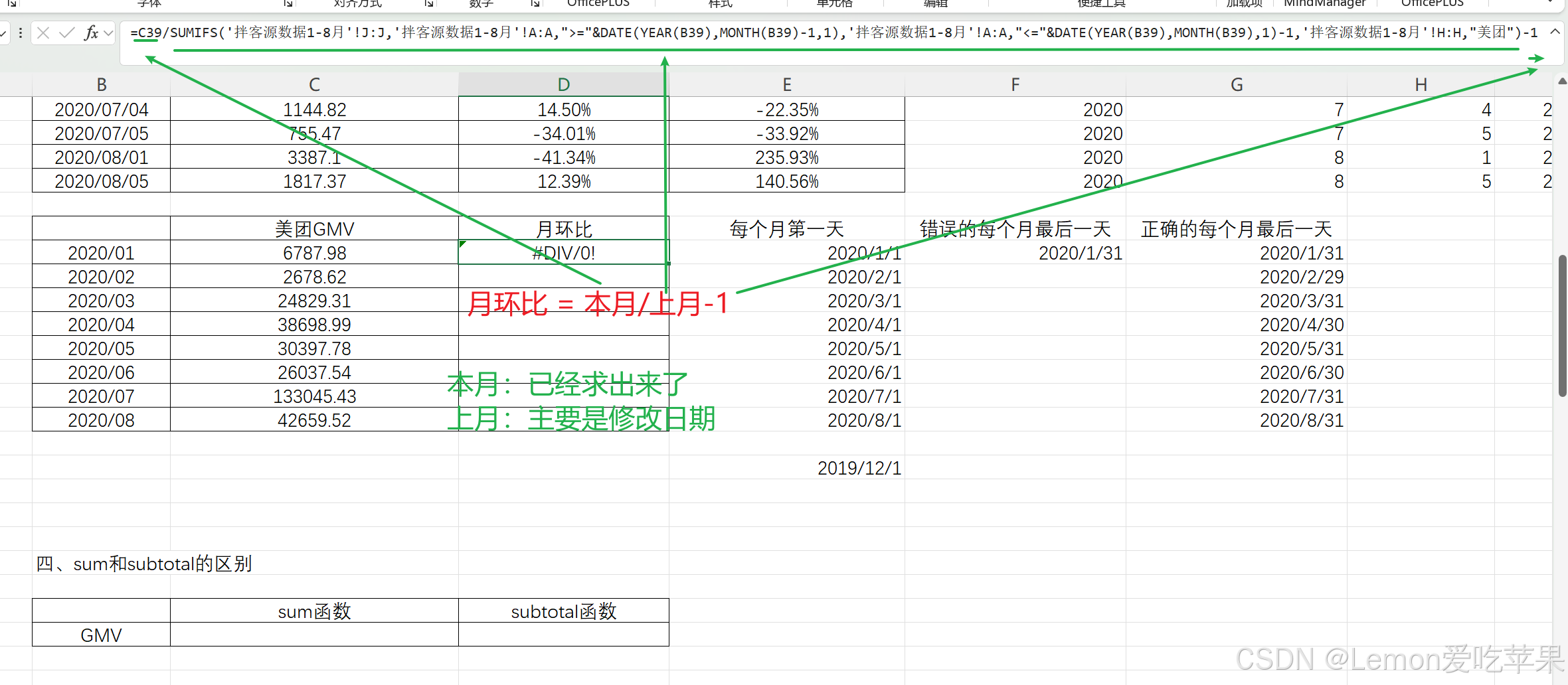The image size is (1568, 685).
Task: Click the GMV value 30397.78
Action: [314, 348]
